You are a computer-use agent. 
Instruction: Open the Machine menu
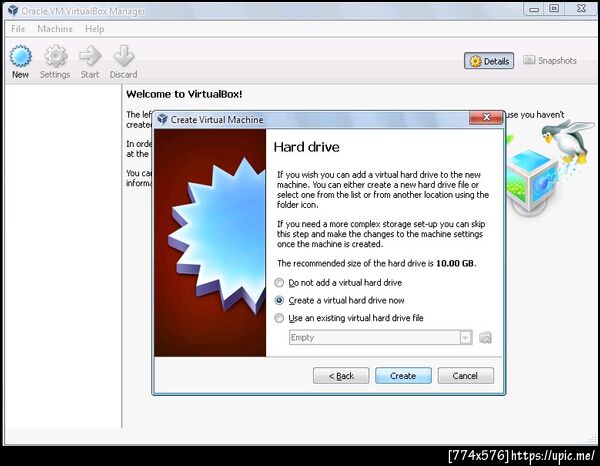click(x=55, y=29)
